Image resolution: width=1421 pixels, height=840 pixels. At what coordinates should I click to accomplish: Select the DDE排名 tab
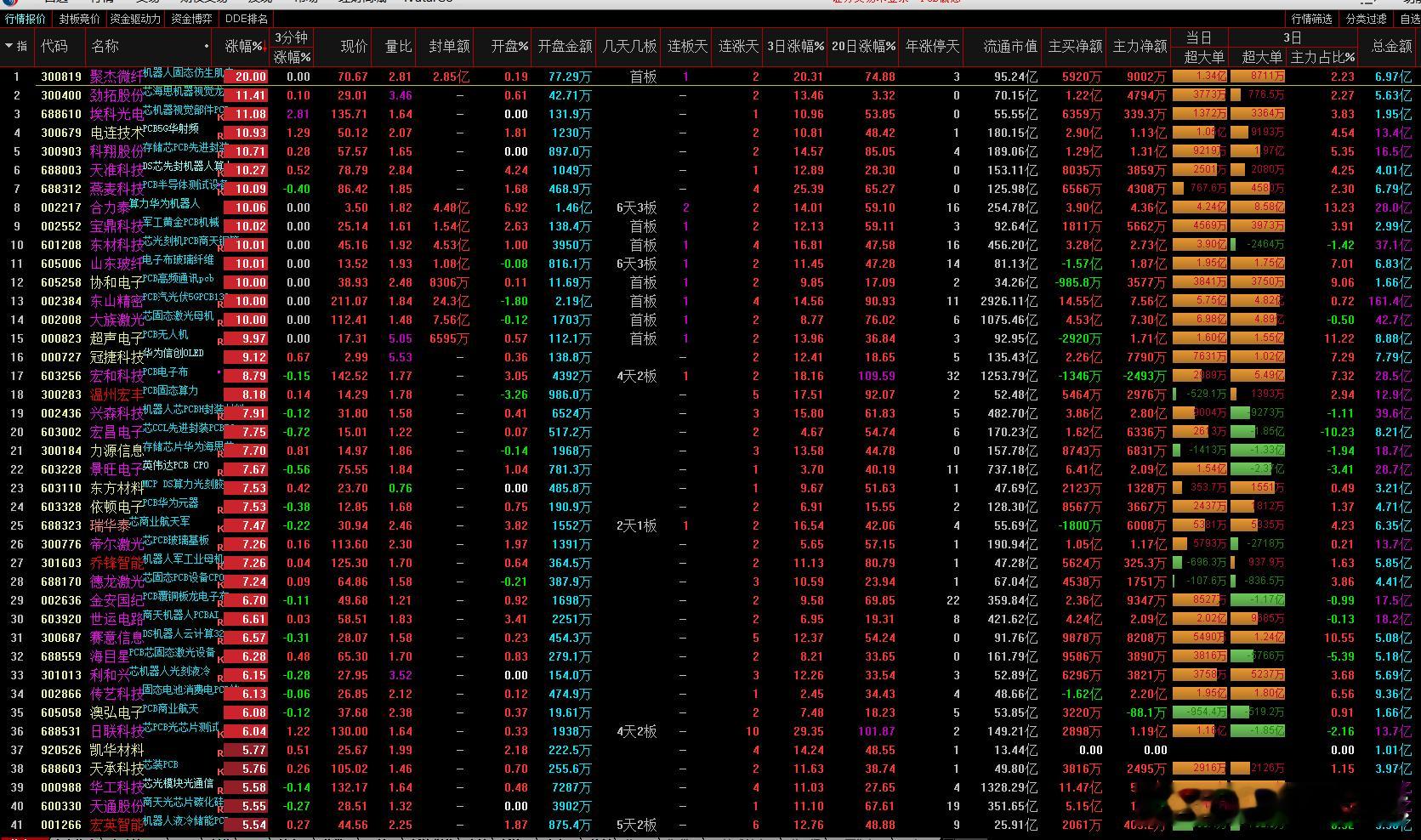pos(247,19)
